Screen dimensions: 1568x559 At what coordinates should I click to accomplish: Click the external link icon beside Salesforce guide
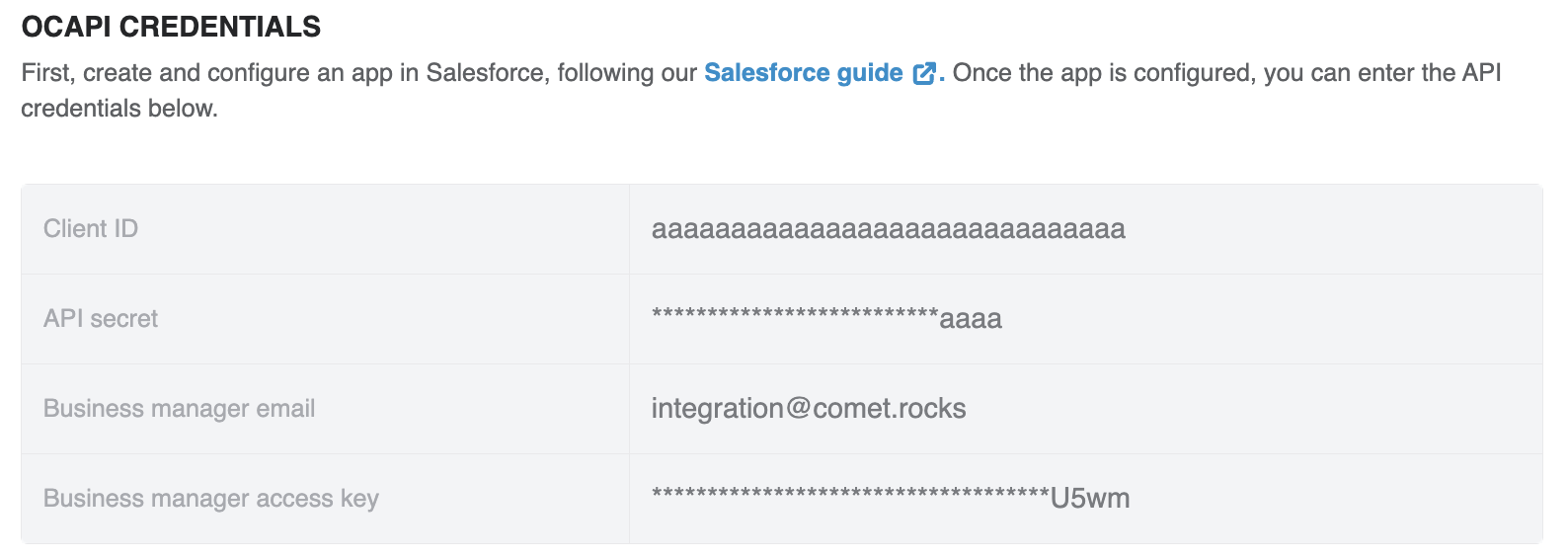[x=924, y=74]
